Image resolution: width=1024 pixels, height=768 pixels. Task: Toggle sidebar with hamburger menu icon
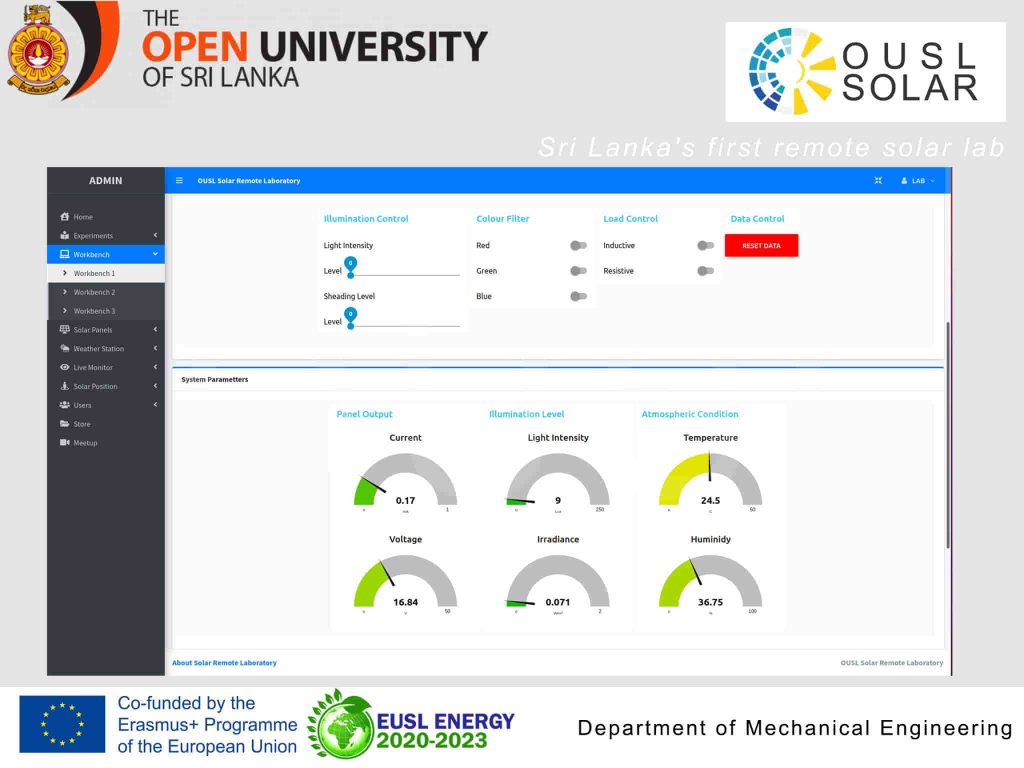(x=180, y=181)
